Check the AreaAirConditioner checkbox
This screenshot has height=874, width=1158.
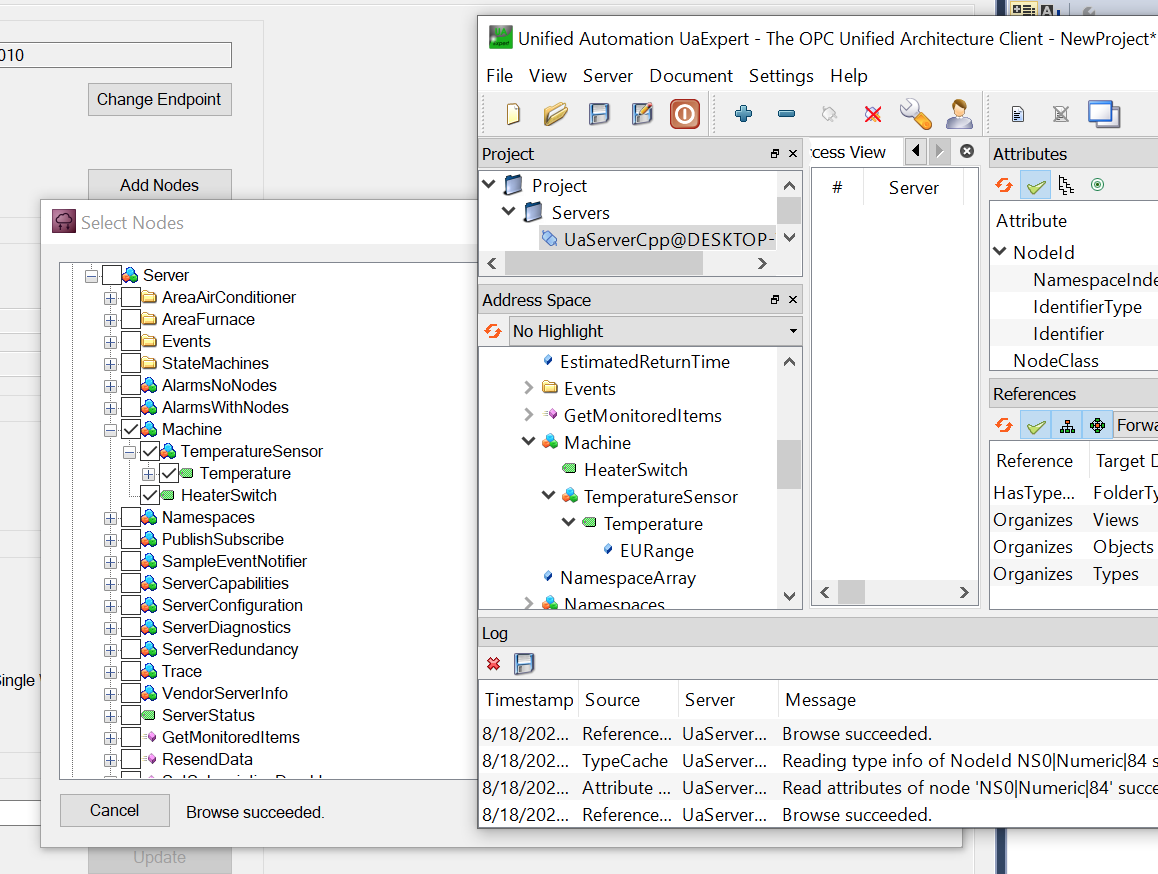tap(131, 297)
